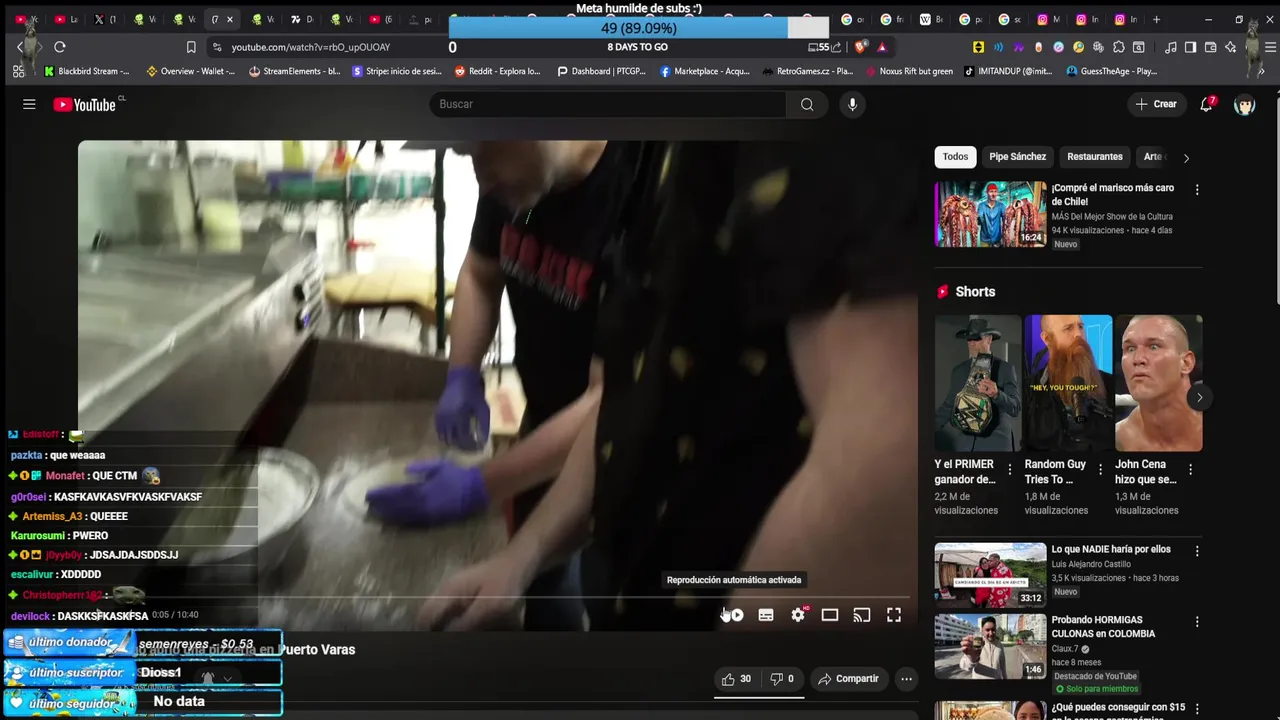Open the Noxus Rift but green bookmark

[909, 71]
